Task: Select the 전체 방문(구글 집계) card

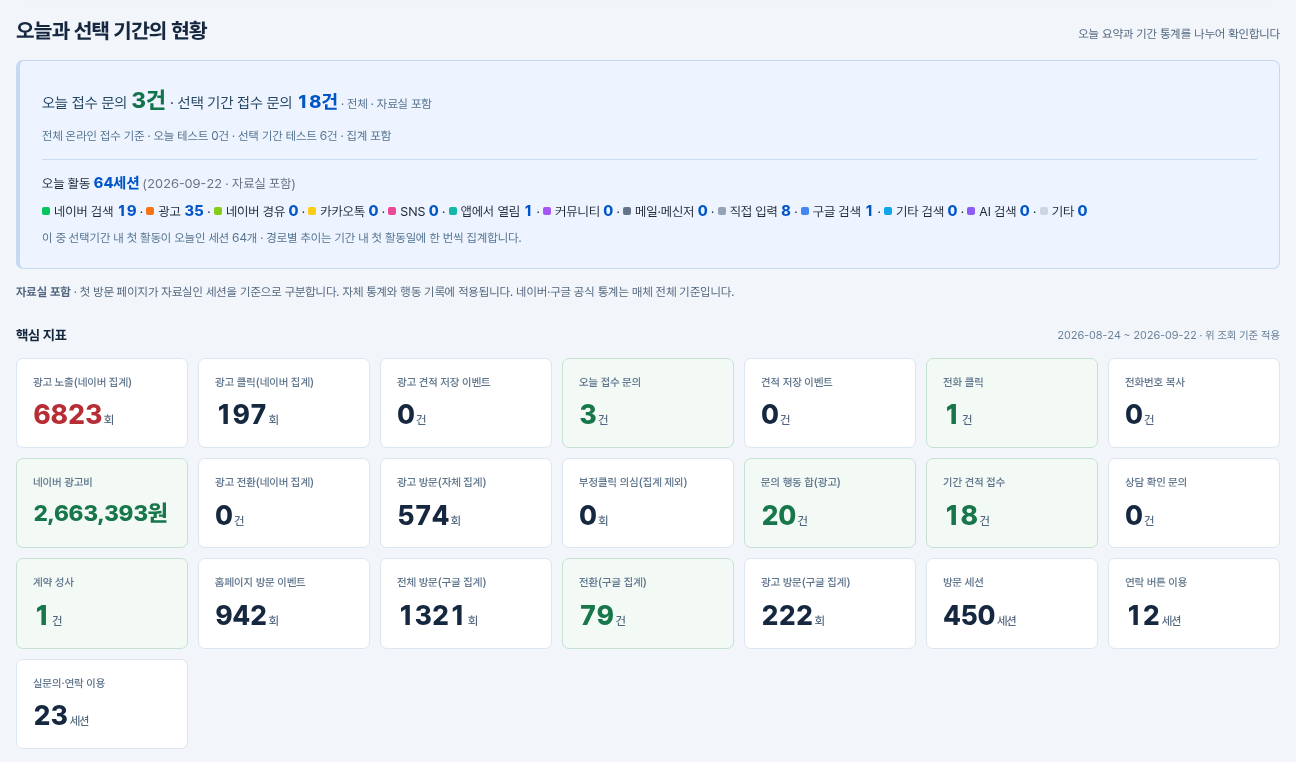Action: (x=466, y=603)
